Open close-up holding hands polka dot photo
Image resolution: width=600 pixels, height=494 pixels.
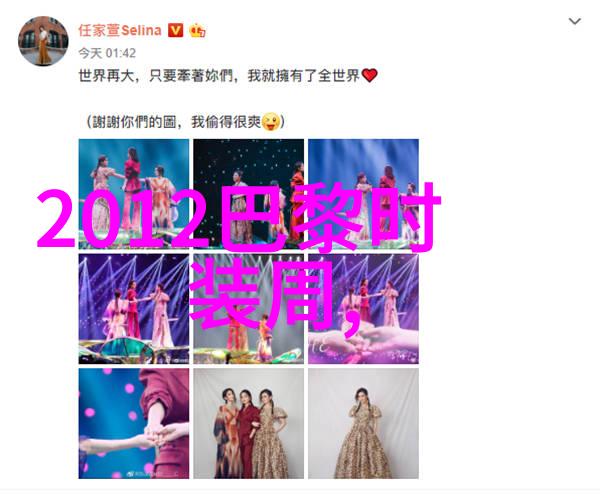tap(134, 424)
